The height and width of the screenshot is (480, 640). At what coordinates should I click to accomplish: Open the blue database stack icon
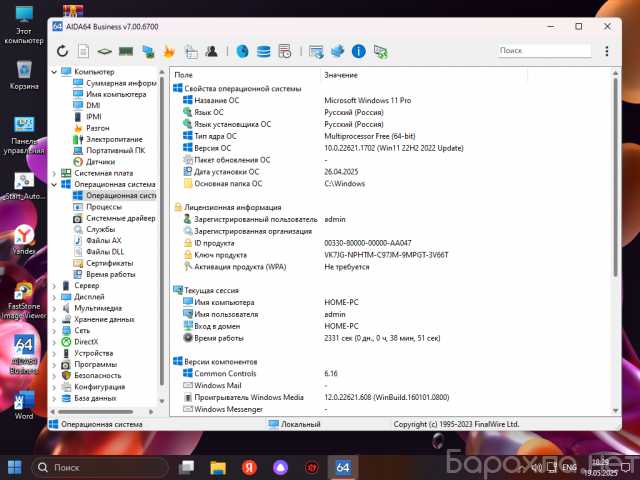coord(264,51)
